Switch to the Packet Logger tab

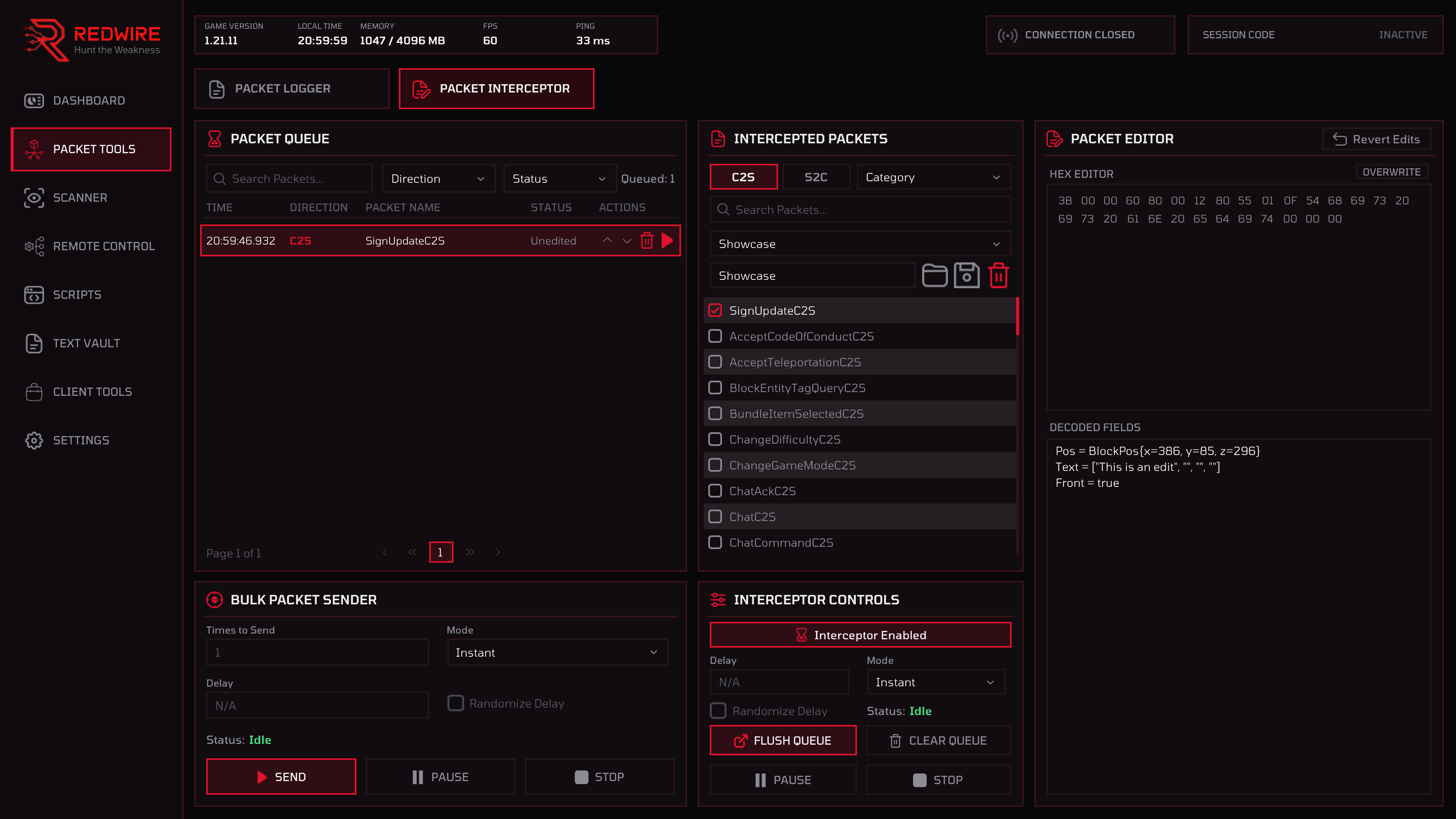tap(292, 89)
